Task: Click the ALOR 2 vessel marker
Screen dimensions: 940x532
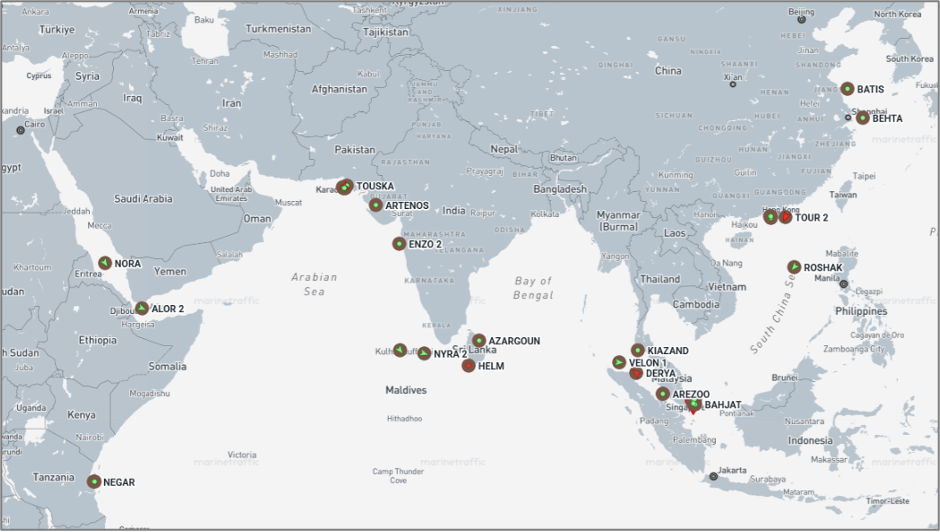Action: pyautogui.click(x=141, y=308)
